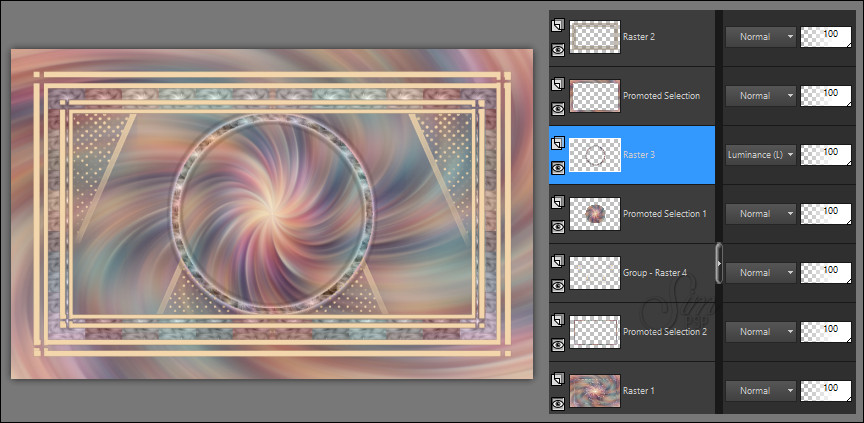Expand the blend mode dropdown for Raster 1

pyautogui.click(x=760, y=390)
